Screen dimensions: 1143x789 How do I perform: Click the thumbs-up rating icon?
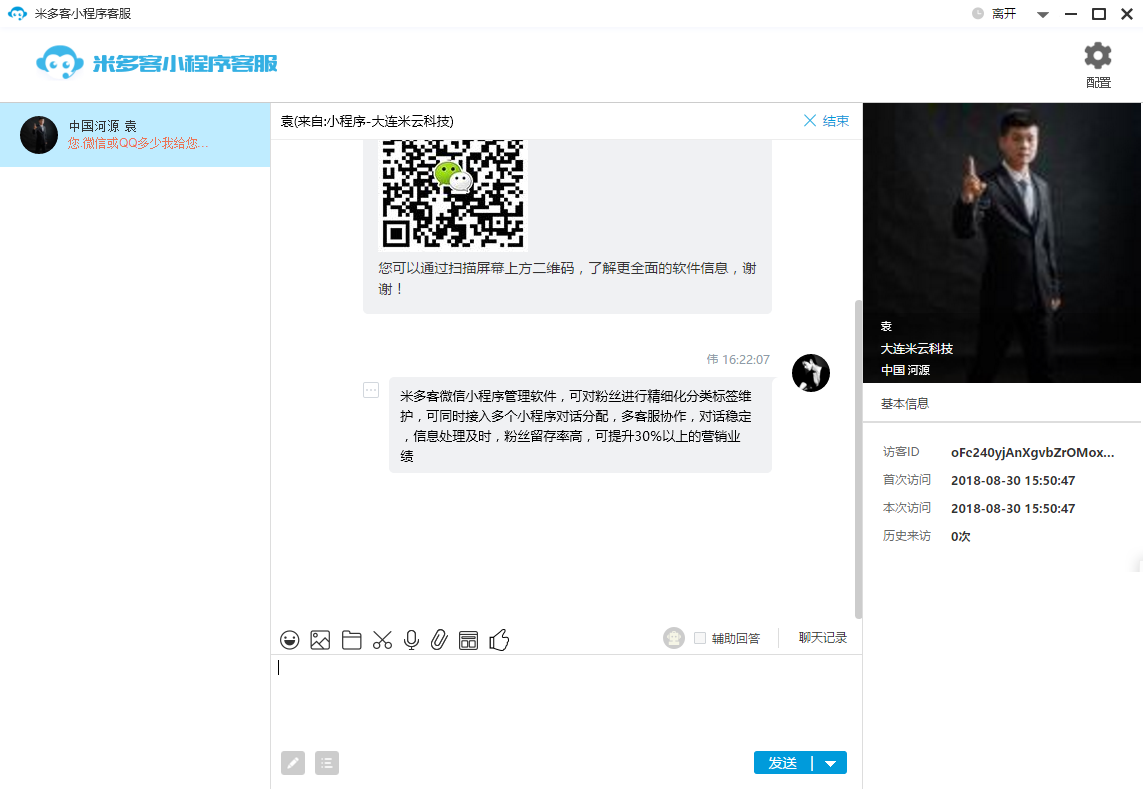pyautogui.click(x=500, y=640)
